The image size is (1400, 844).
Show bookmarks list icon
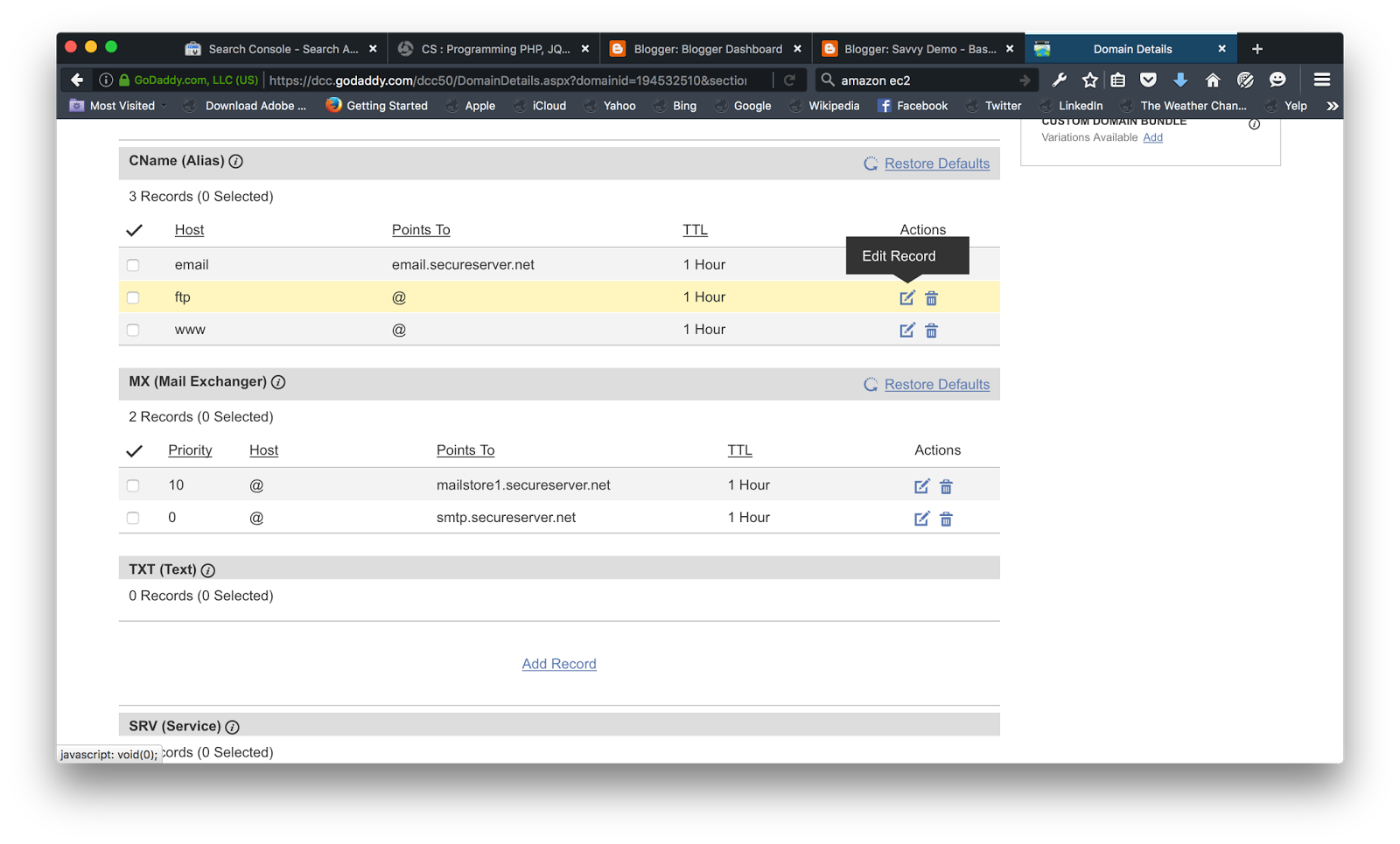1118,80
